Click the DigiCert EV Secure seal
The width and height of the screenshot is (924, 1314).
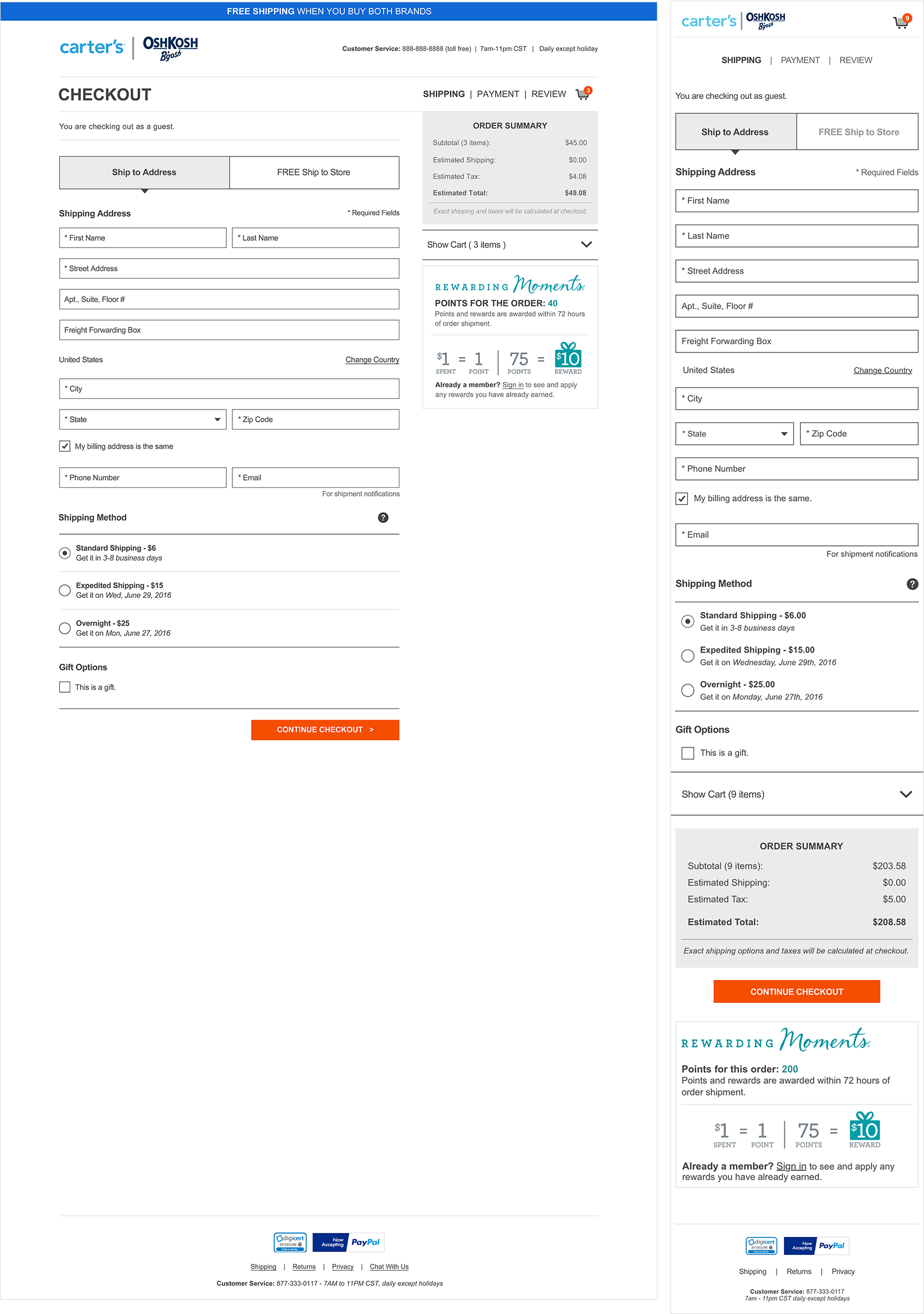[290, 1242]
